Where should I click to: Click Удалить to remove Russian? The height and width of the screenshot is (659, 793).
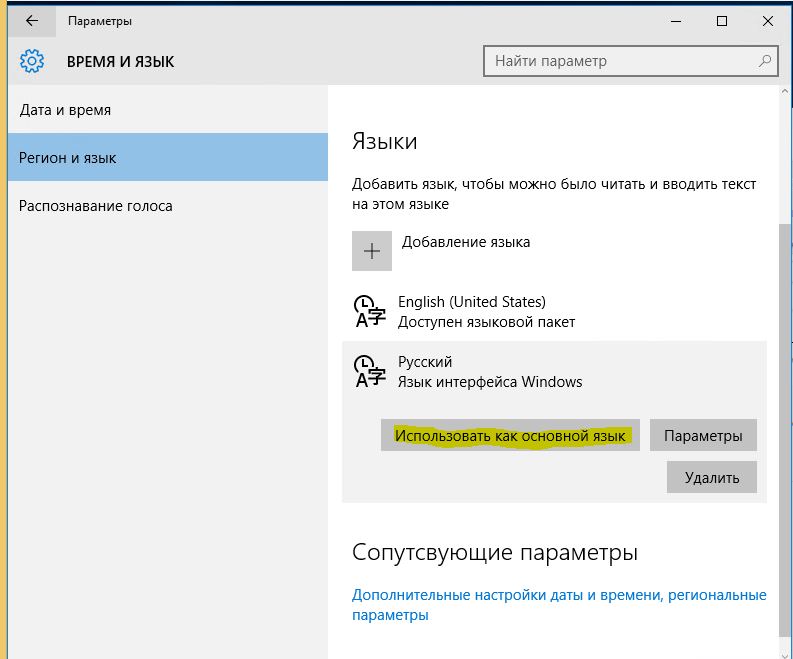click(x=712, y=477)
